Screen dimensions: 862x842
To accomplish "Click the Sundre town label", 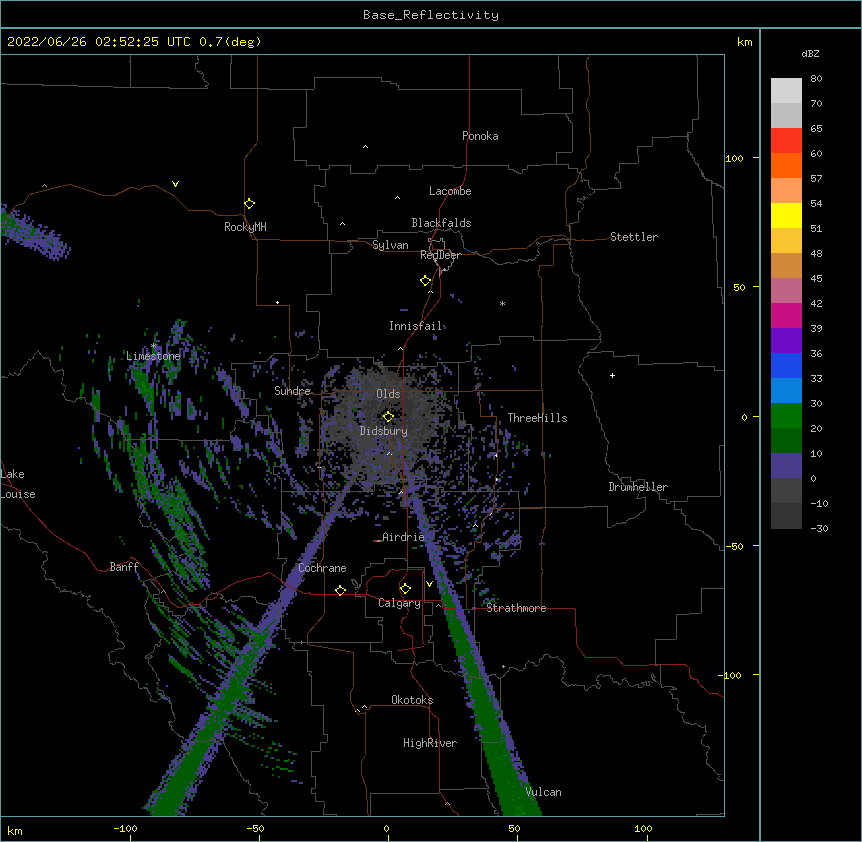I will 292,391.
